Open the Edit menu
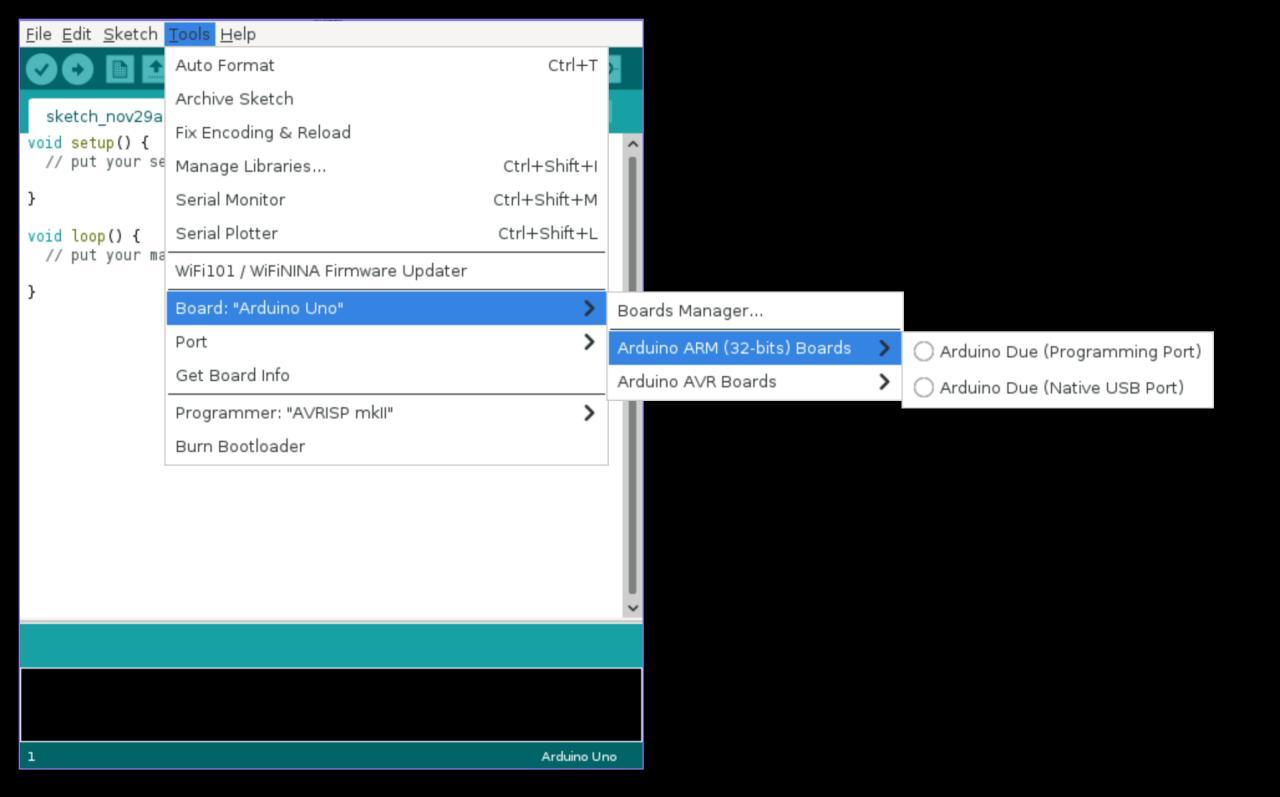The height and width of the screenshot is (797, 1280). point(76,34)
